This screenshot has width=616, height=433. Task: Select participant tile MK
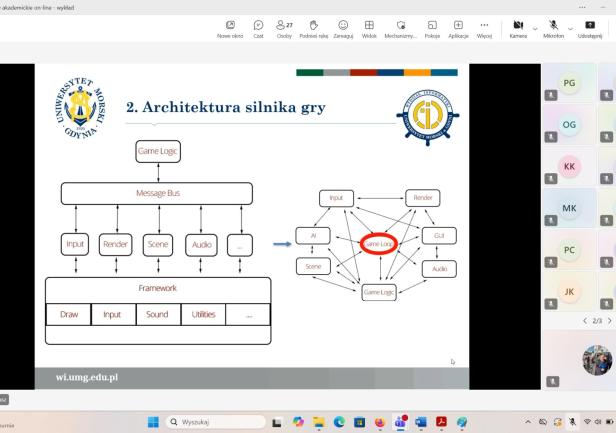coord(569,208)
